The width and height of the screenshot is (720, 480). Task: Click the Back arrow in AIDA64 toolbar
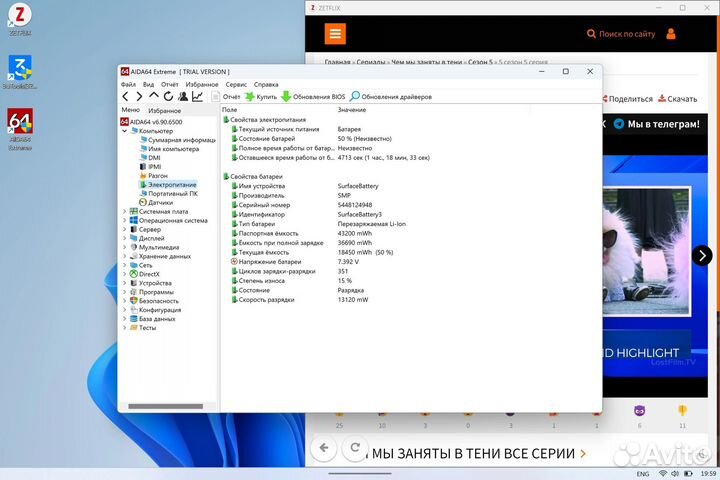click(126, 97)
